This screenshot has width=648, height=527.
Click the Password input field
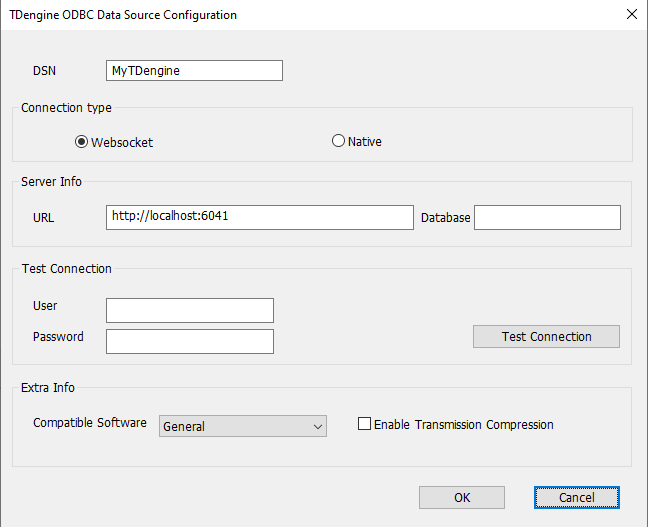tap(190, 341)
